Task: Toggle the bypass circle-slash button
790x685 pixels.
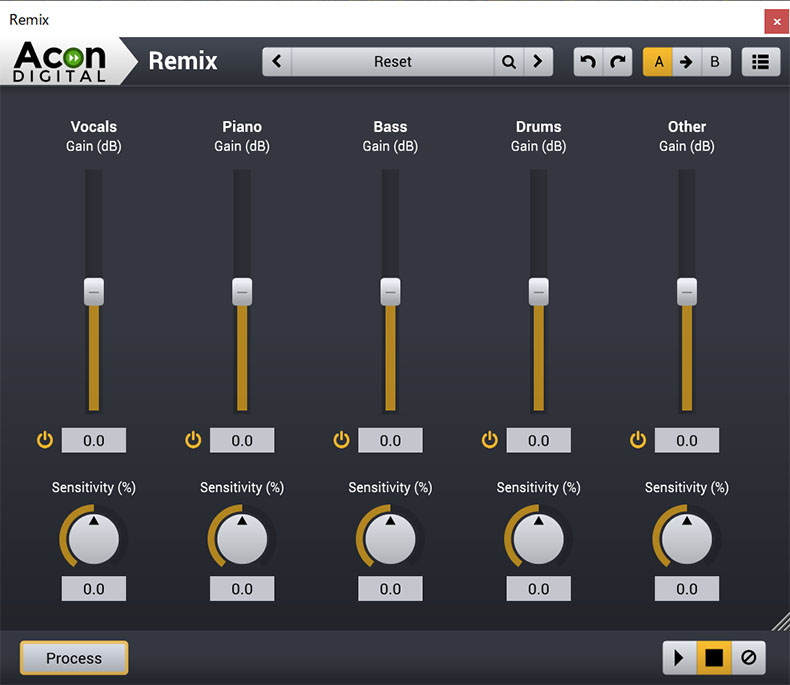Action: click(x=749, y=657)
